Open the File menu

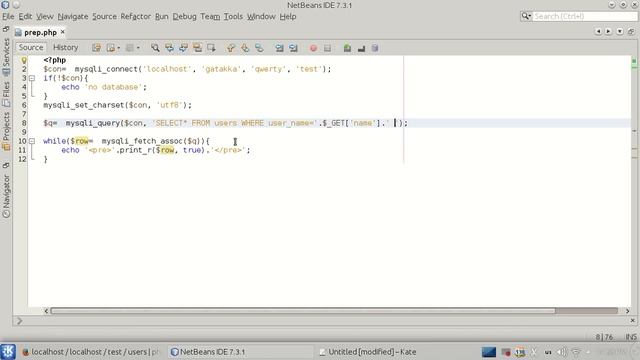8,16
